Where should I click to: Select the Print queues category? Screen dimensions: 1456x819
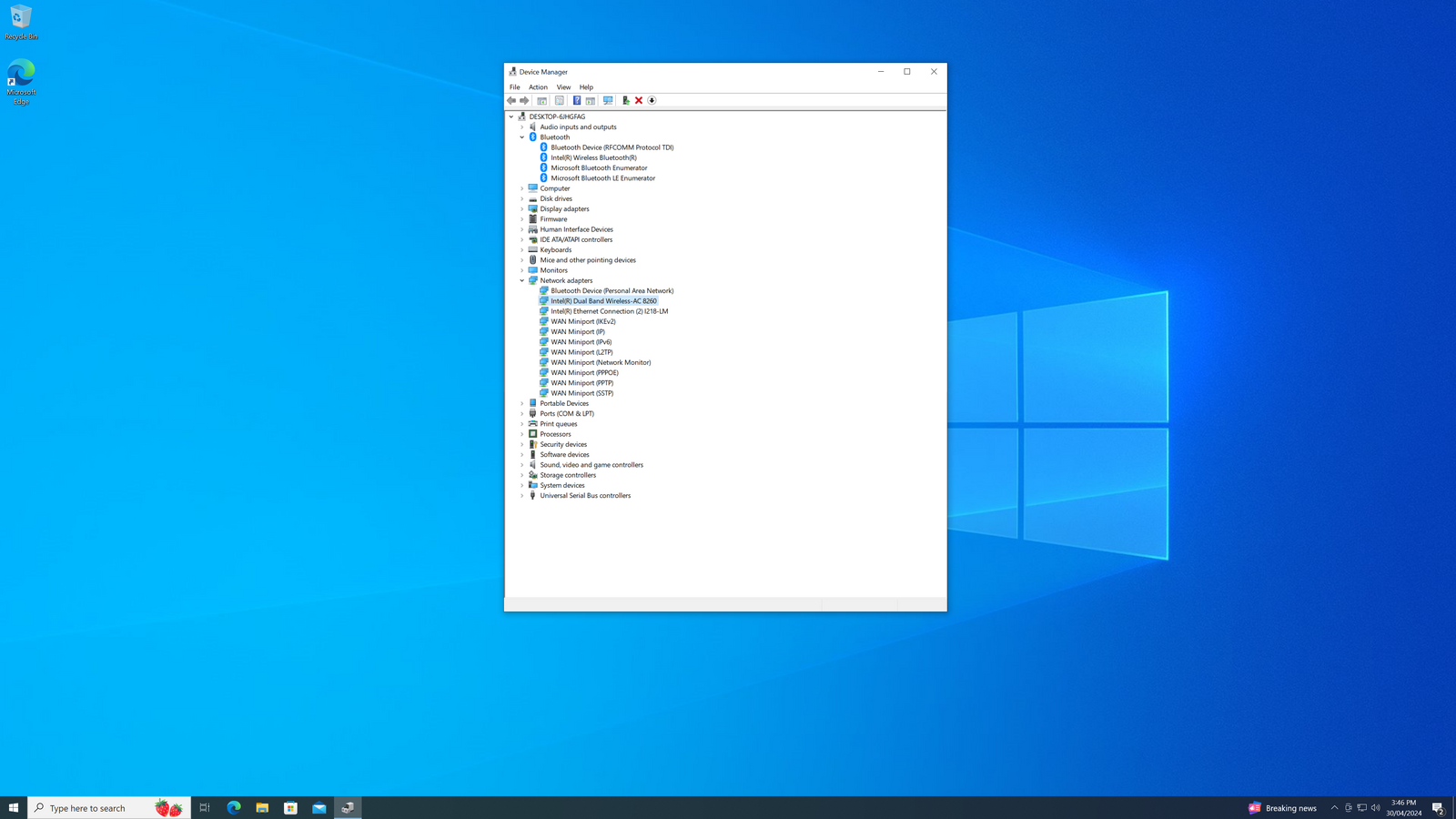[558, 424]
